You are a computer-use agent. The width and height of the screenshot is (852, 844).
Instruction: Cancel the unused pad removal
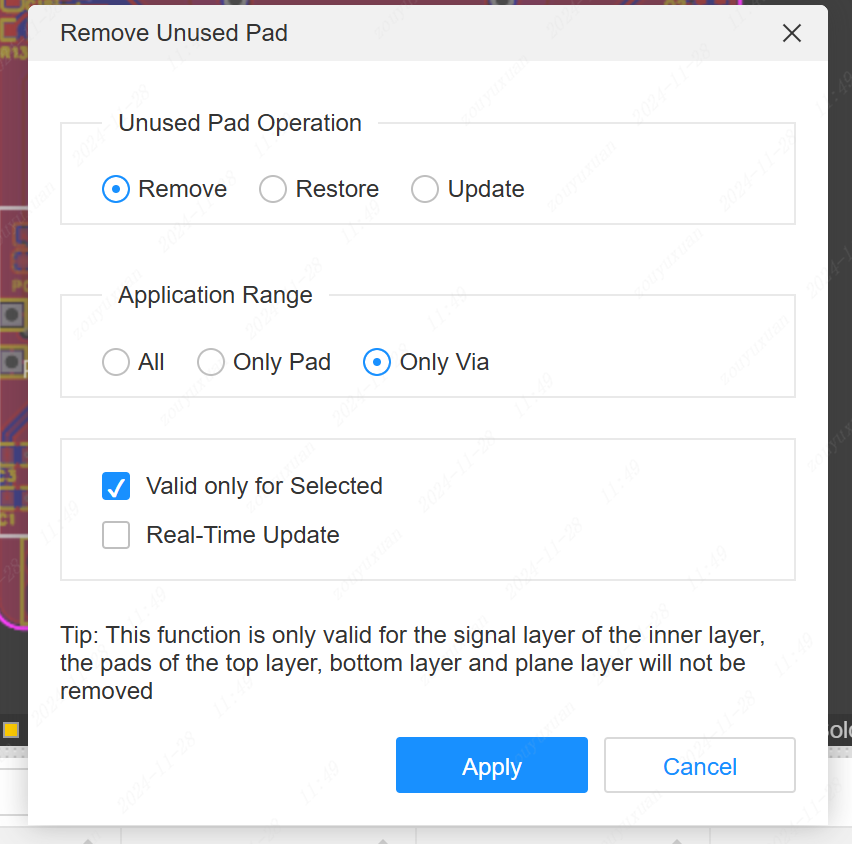[x=699, y=767]
